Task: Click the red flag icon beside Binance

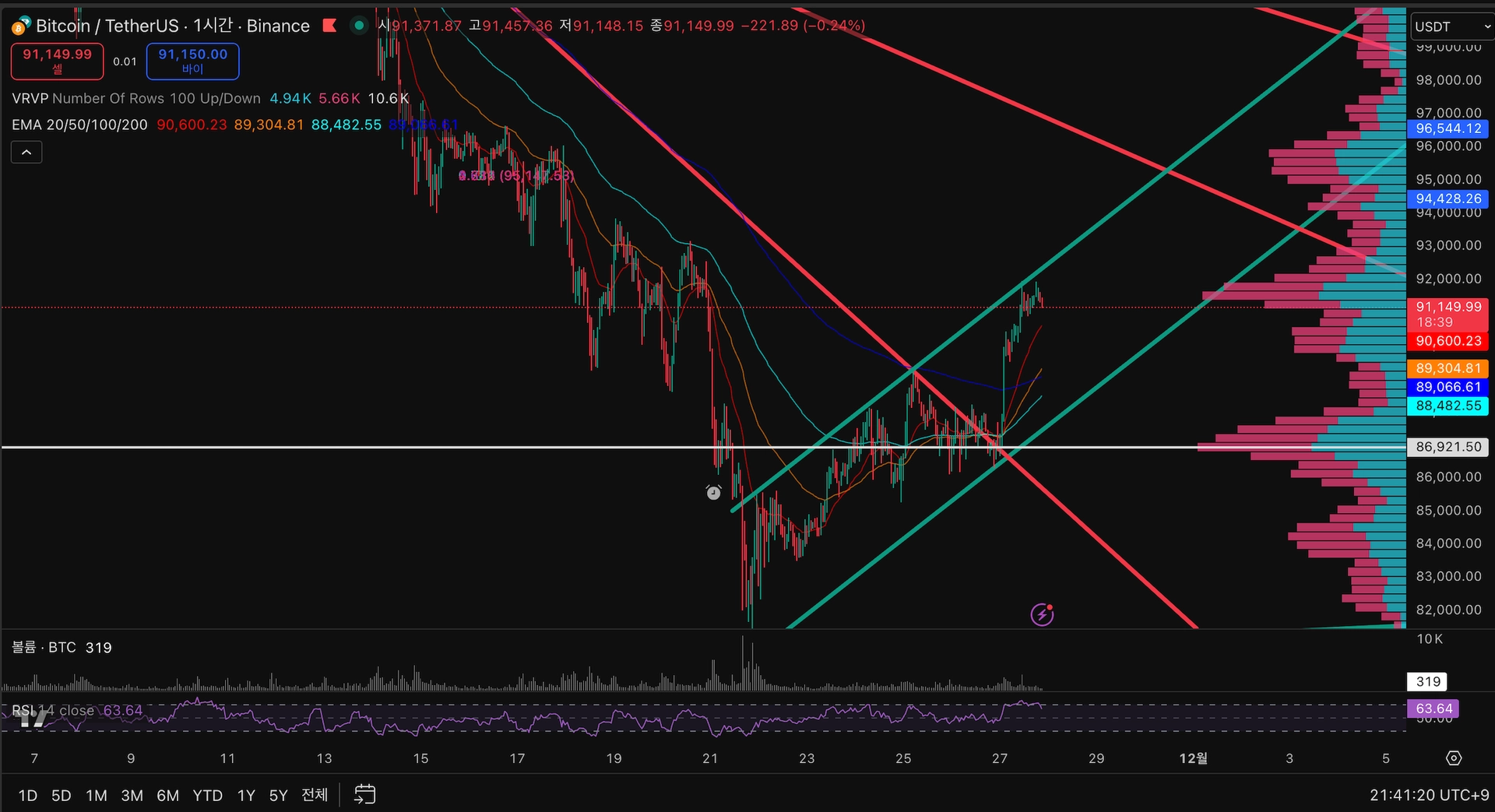Action: click(329, 26)
